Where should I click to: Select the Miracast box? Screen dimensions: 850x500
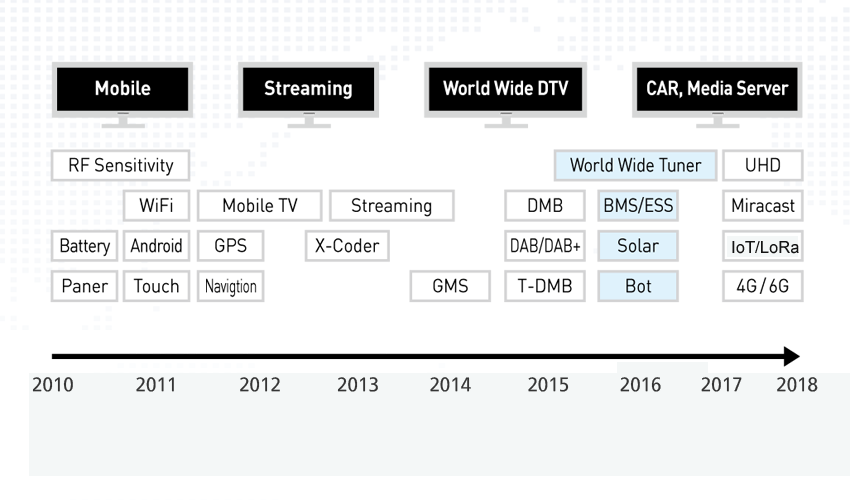[763, 206]
